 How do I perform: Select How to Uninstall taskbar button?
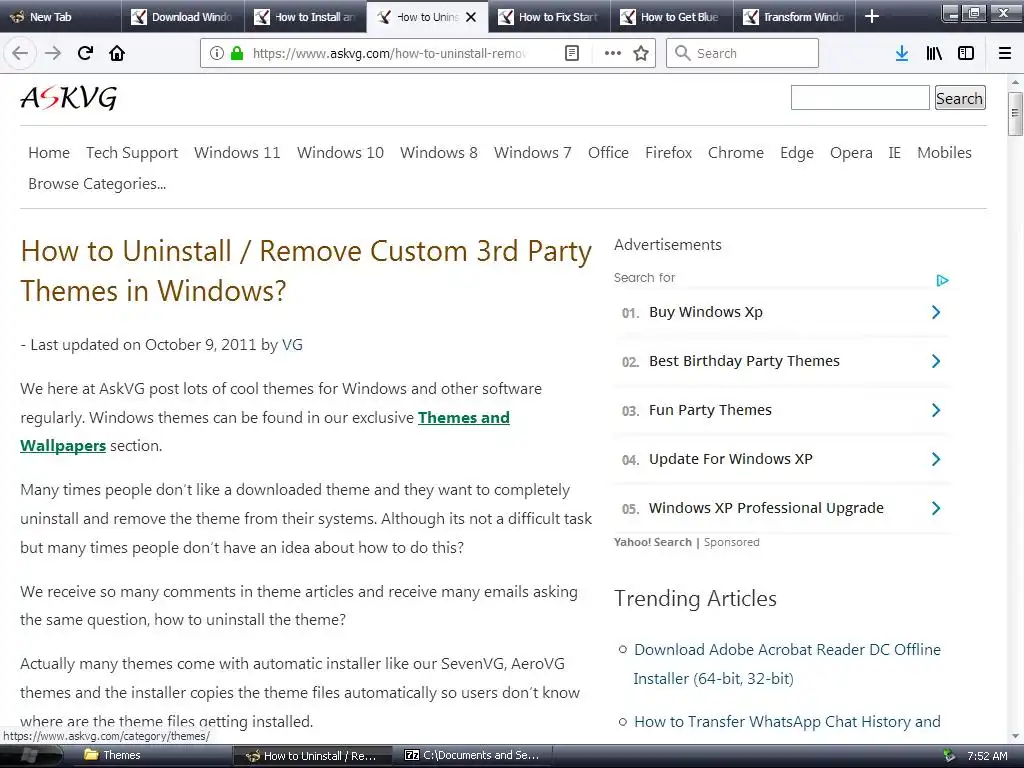[x=312, y=756]
